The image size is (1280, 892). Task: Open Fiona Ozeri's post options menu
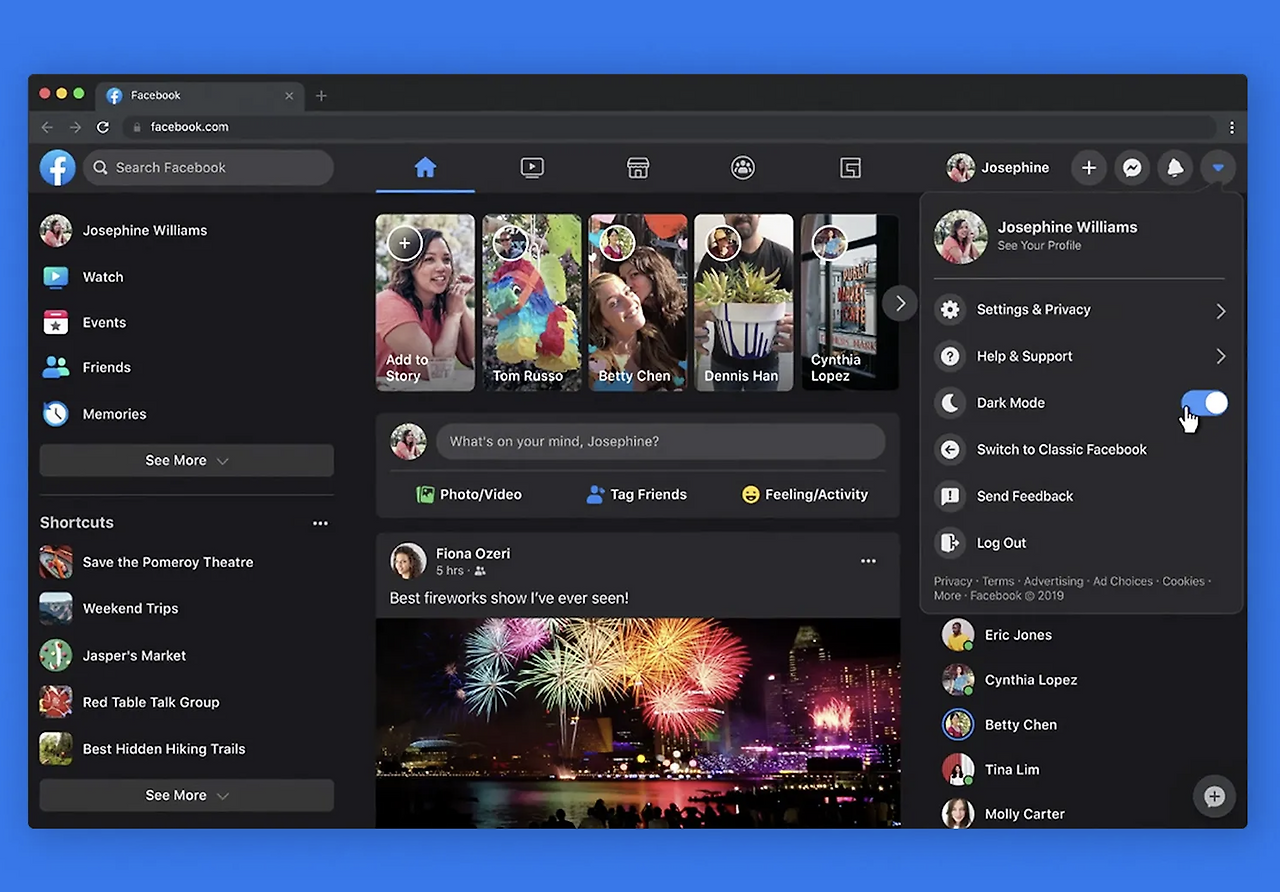pyautogui.click(x=868, y=561)
